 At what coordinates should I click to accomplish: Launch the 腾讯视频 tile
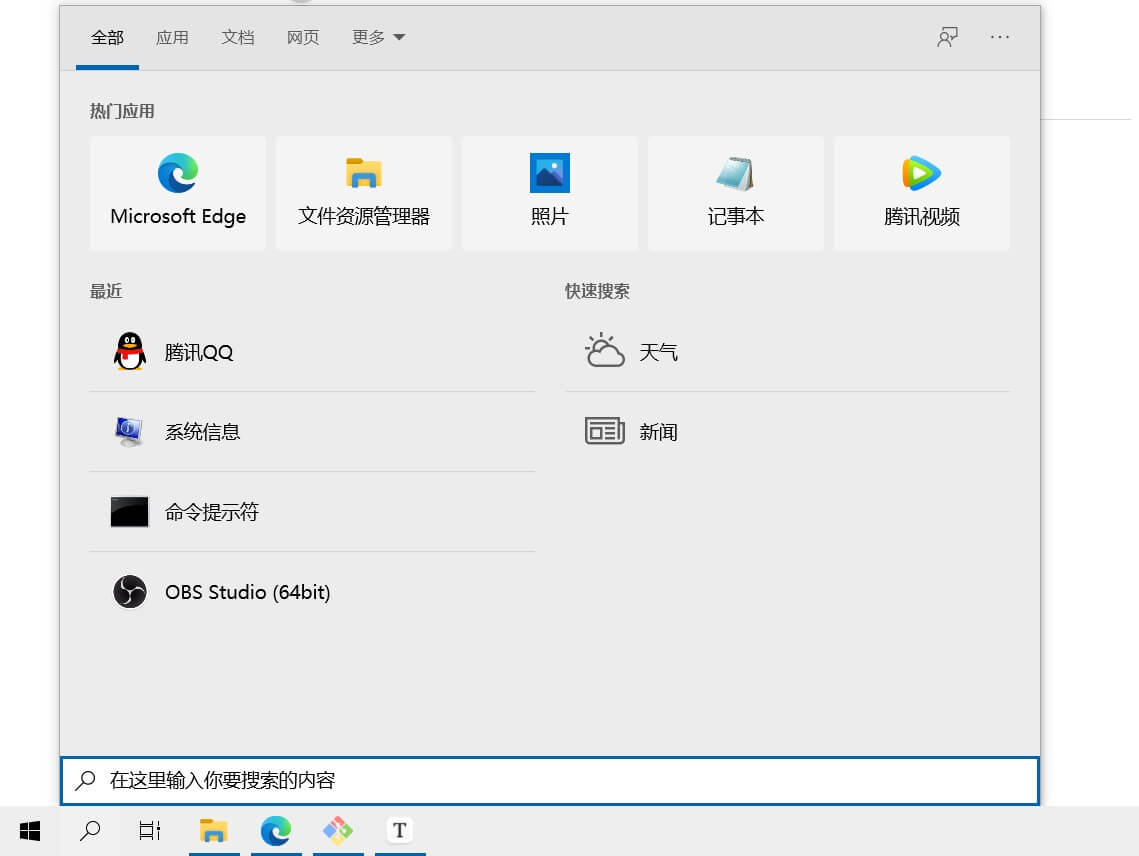point(922,193)
